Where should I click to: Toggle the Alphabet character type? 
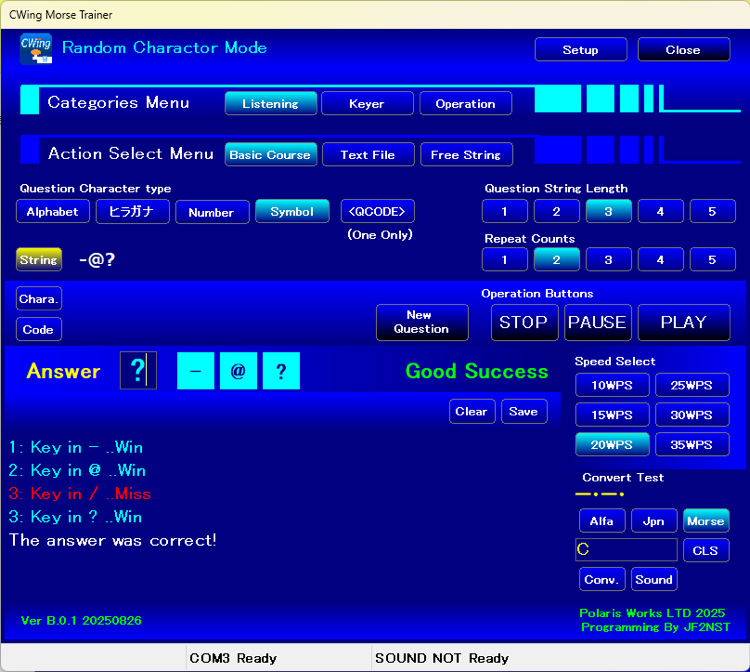coord(52,212)
